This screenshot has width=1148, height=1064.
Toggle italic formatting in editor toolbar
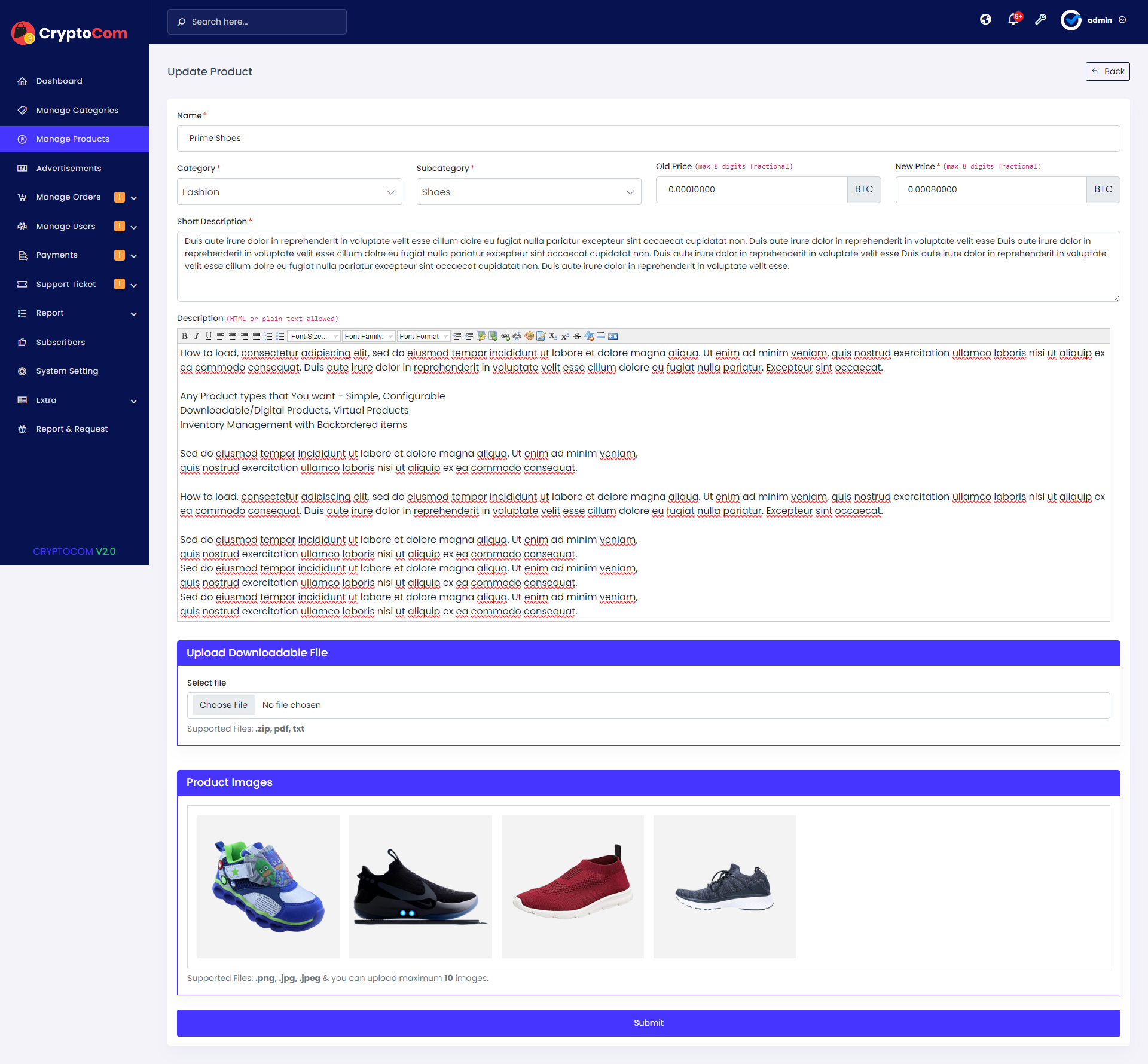tap(197, 336)
